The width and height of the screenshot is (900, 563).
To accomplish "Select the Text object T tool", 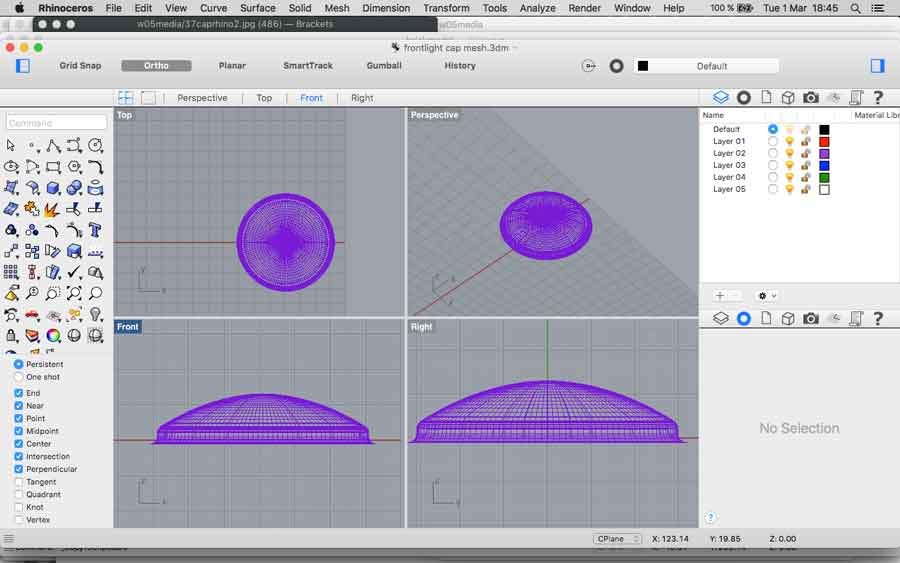I will click(x=95, y=230).
